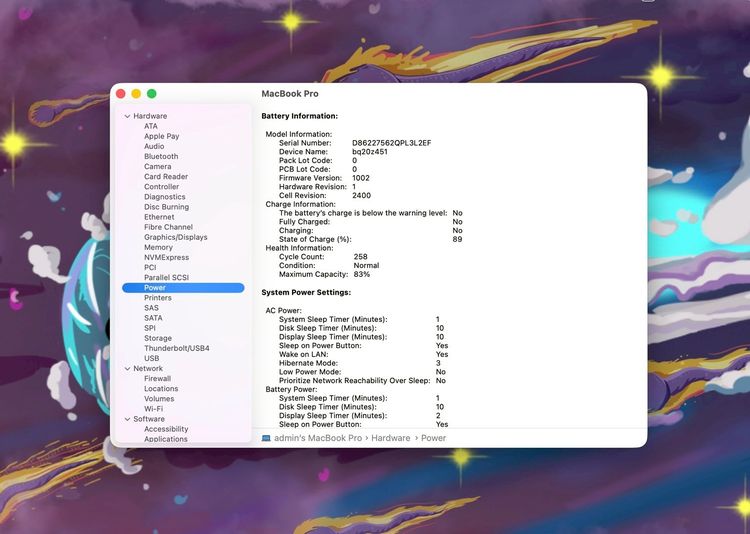This screenshot has height=534, width=750.
Task: Click Hardware in the bottom path bar
Action: point(391,438)
